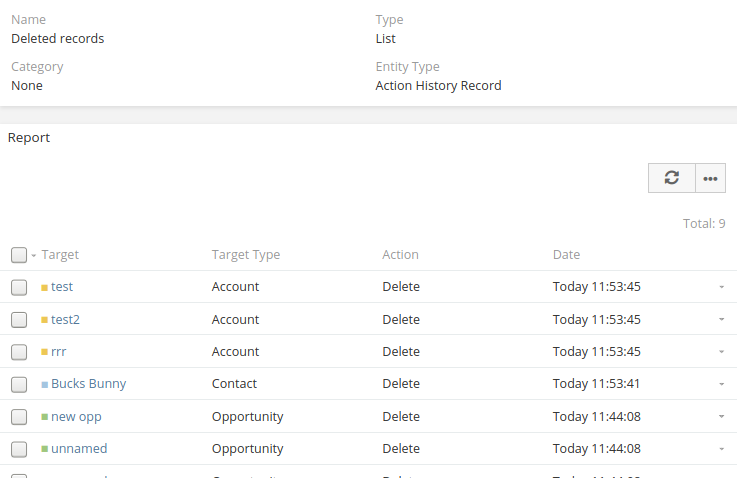Open the test2 account link
This screenshot has height=478, width=737.
click(65, 320)
